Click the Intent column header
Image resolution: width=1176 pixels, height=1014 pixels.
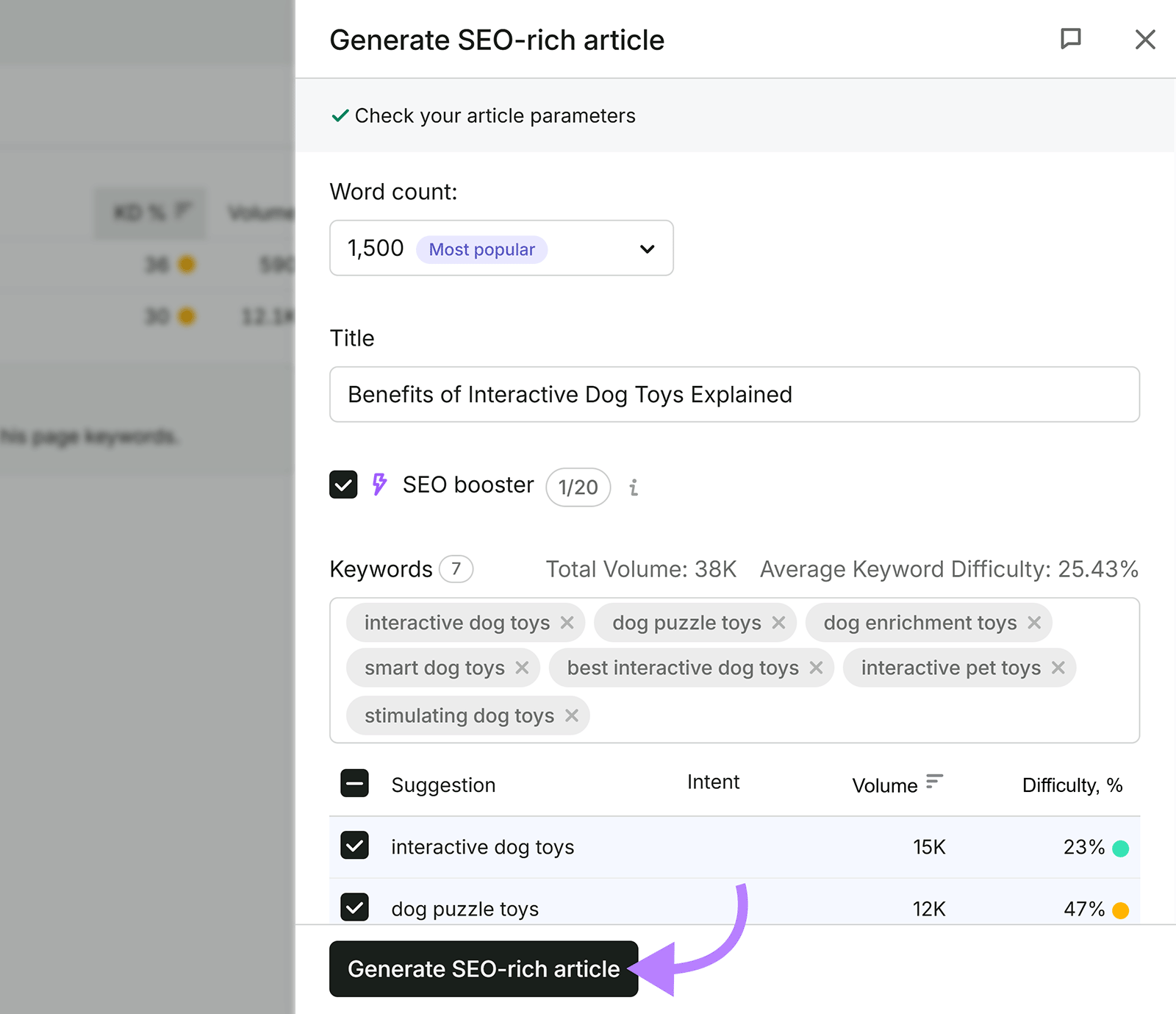[713, 782]
